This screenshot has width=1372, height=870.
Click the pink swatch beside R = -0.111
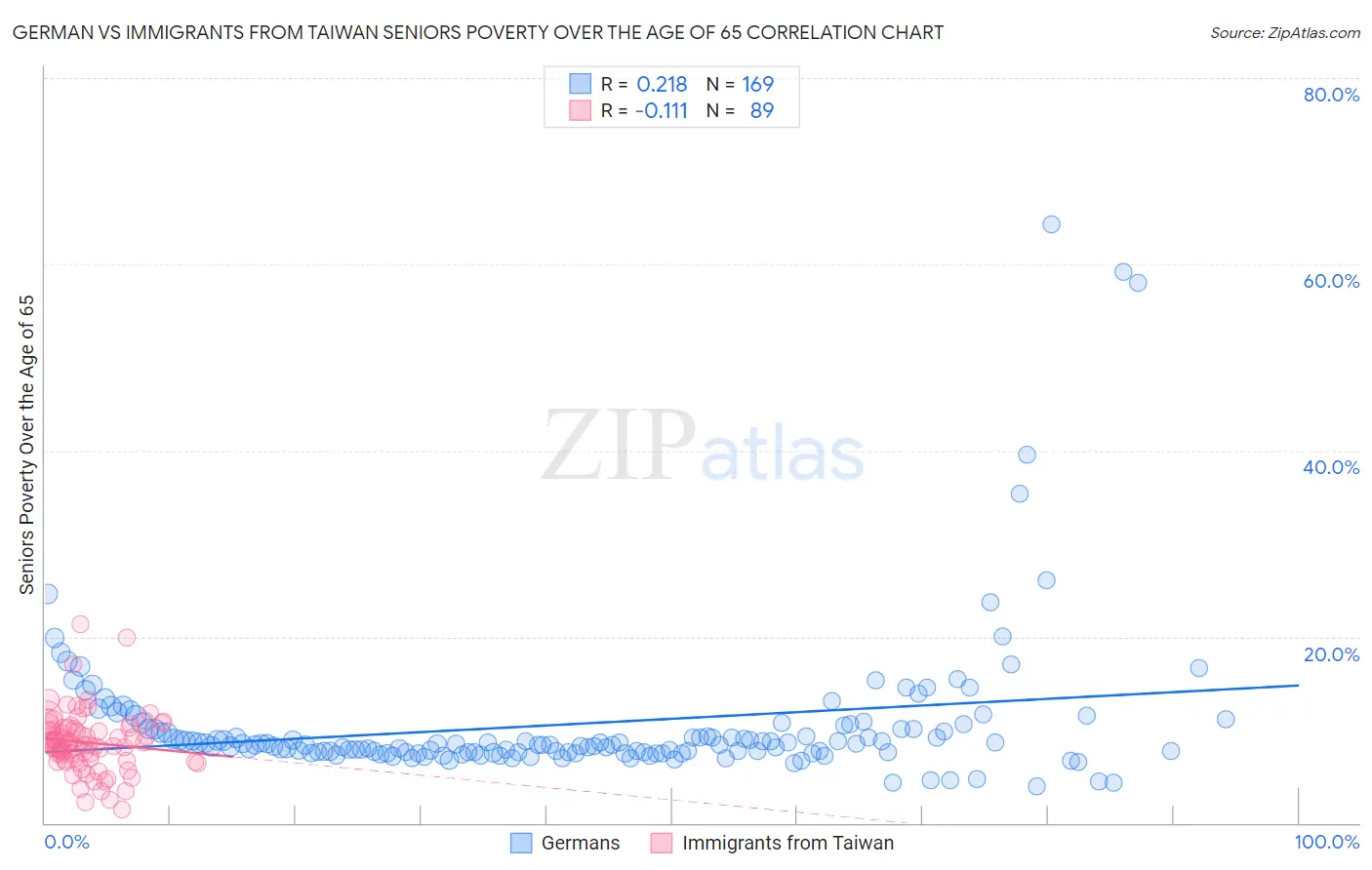coord(581,110)
